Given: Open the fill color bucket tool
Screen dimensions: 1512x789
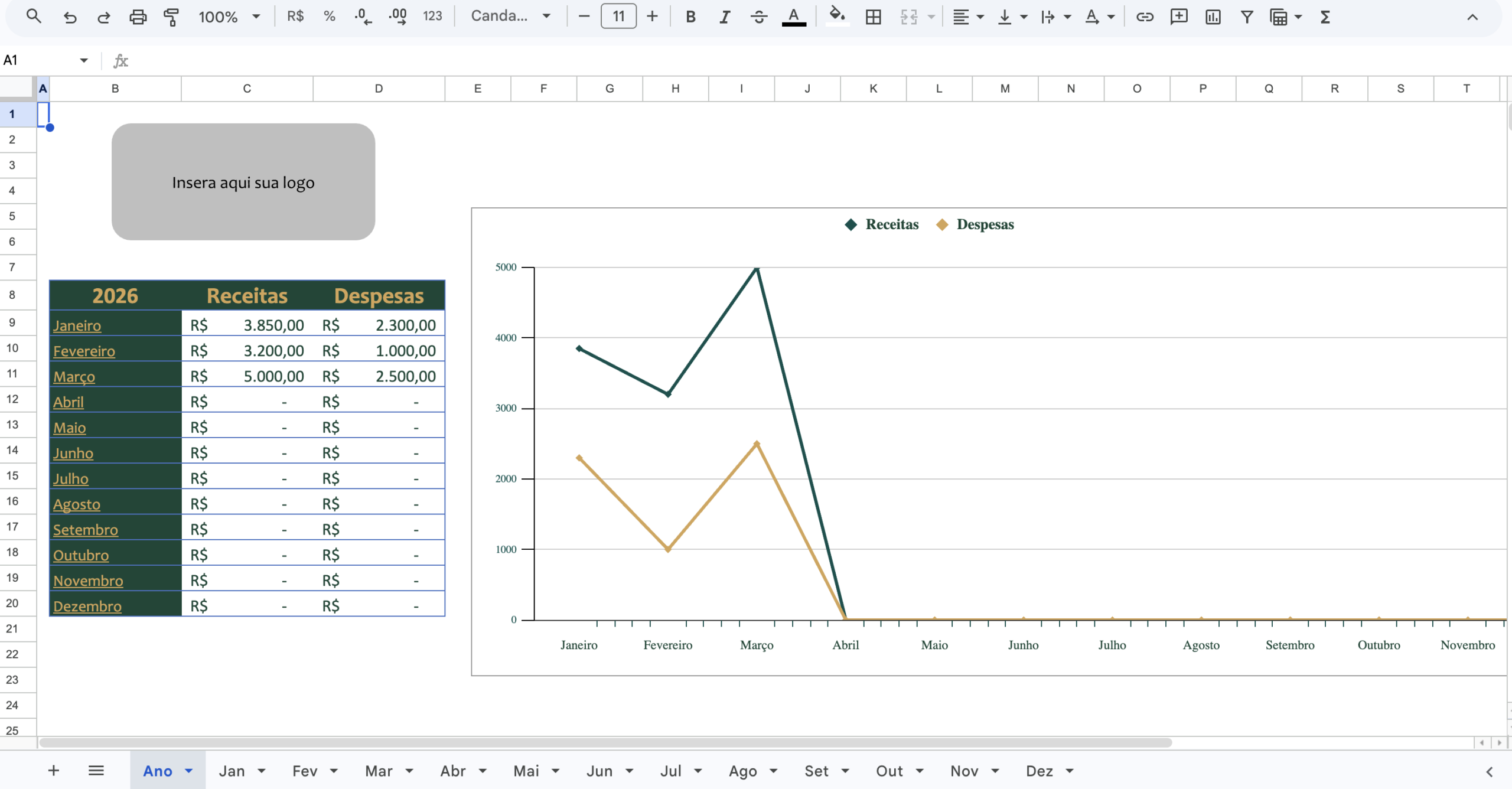Looking at the screenshot, I should pos(836,16).
